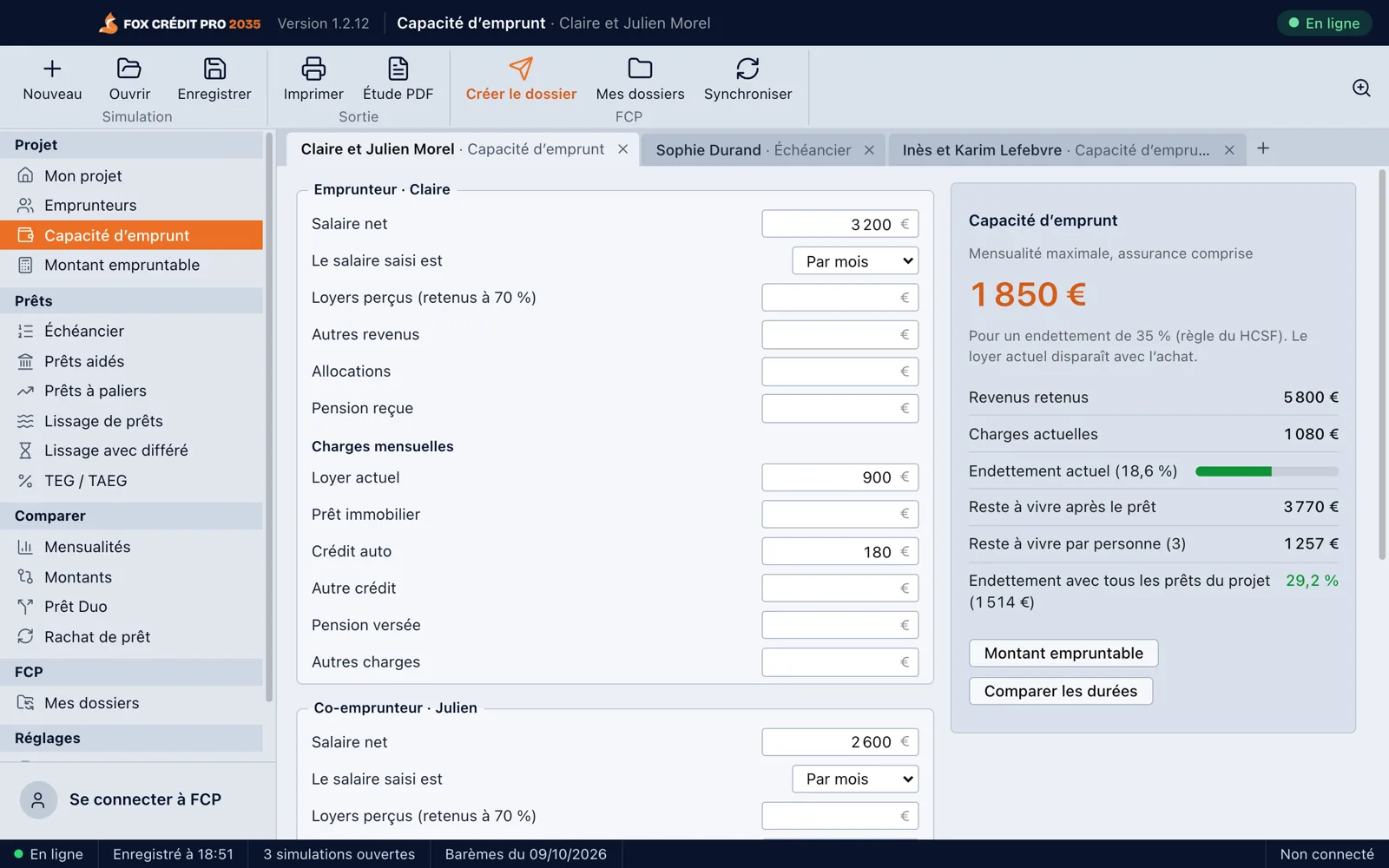Open the Échéancier sidebar item
1389x868 pixels.
coord(132,331)
